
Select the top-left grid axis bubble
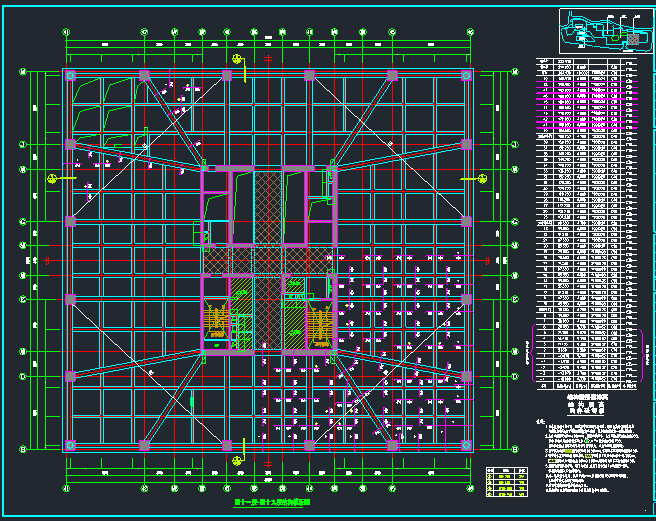(x=67, y=31)
